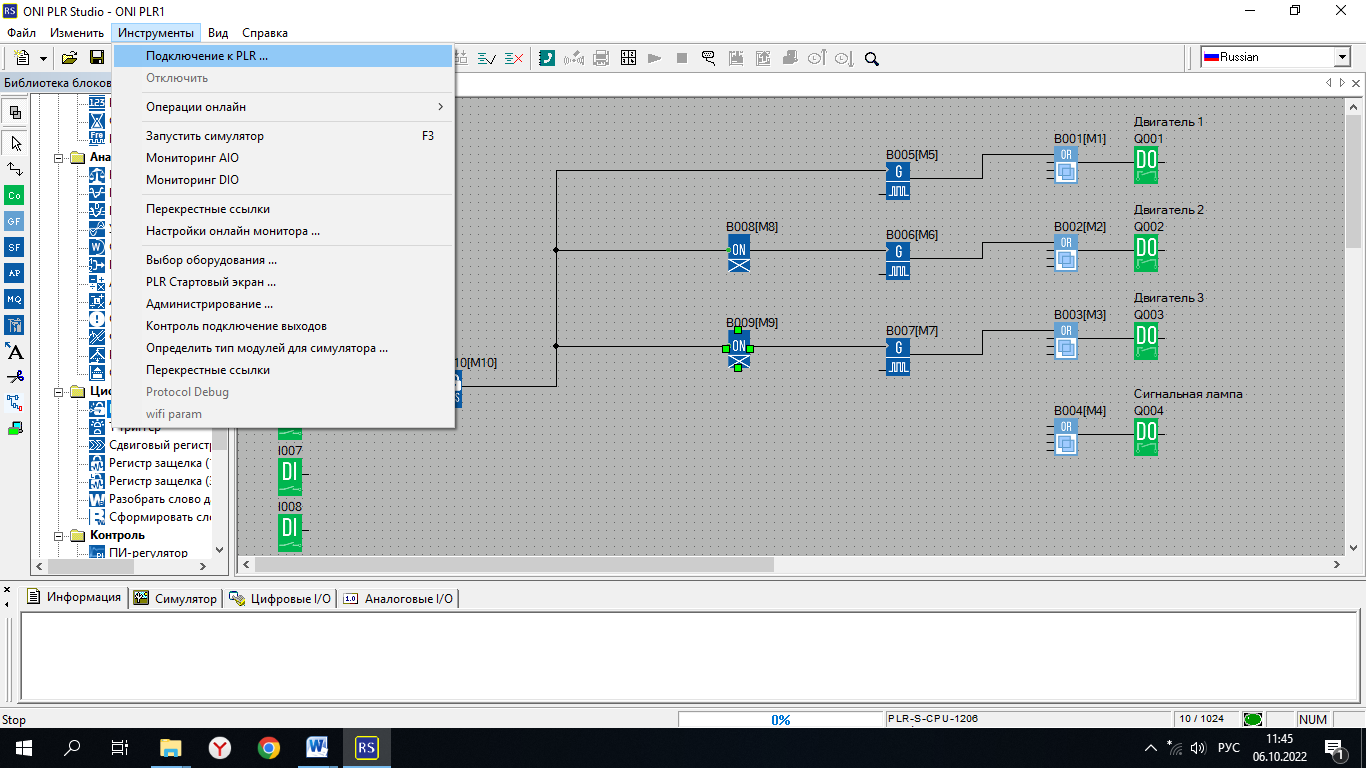The image size is (1366, 768).
Task: Choose Администрирование menu entry
Action: 283,304
